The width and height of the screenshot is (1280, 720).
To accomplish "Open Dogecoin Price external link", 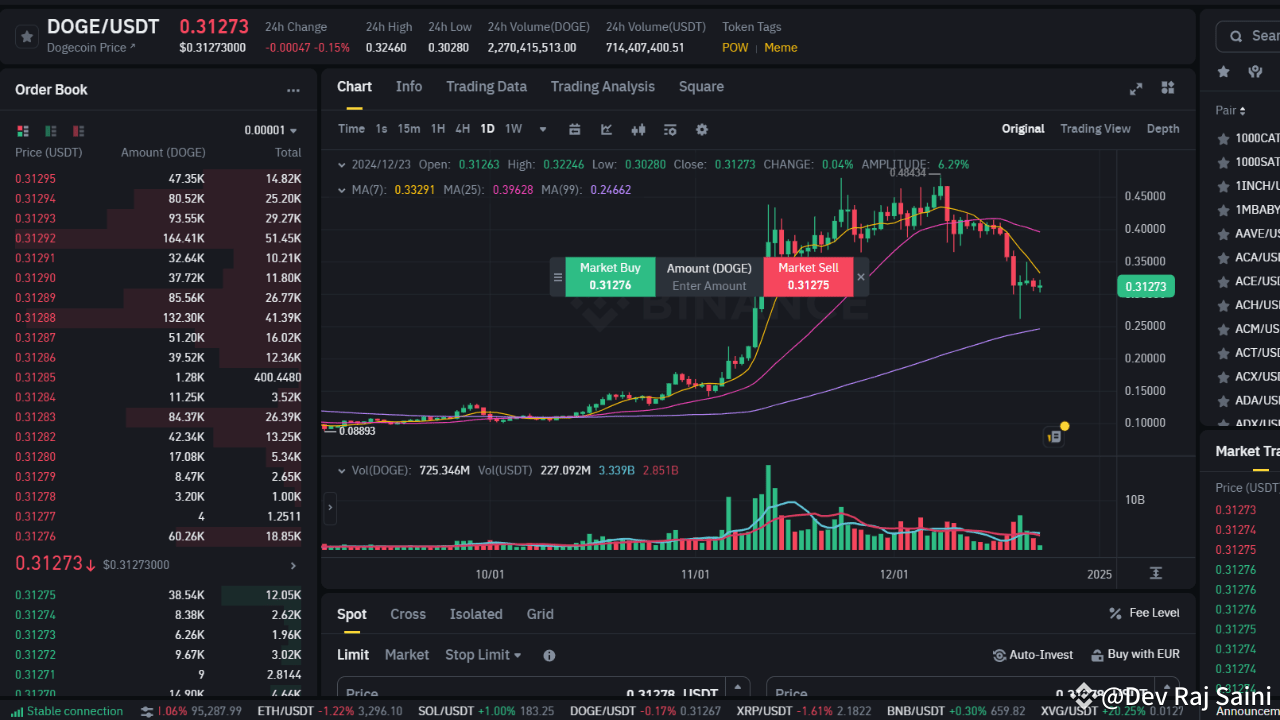I will click(x=91, y=47).
